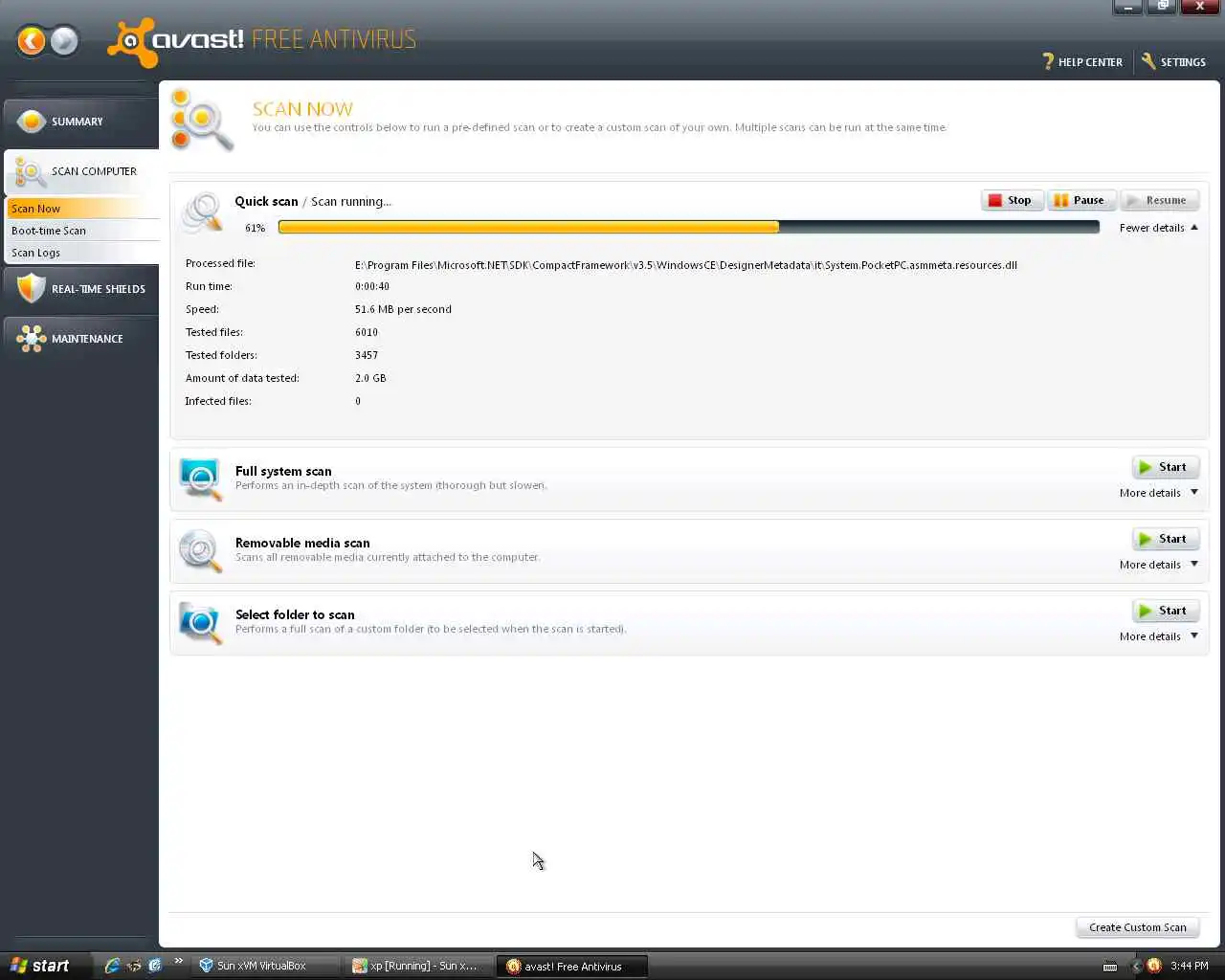This screenshot has height=980, width=1225.
Task: Switch to xp [Running] taskbar window
Action: click(x=419, y=966)
